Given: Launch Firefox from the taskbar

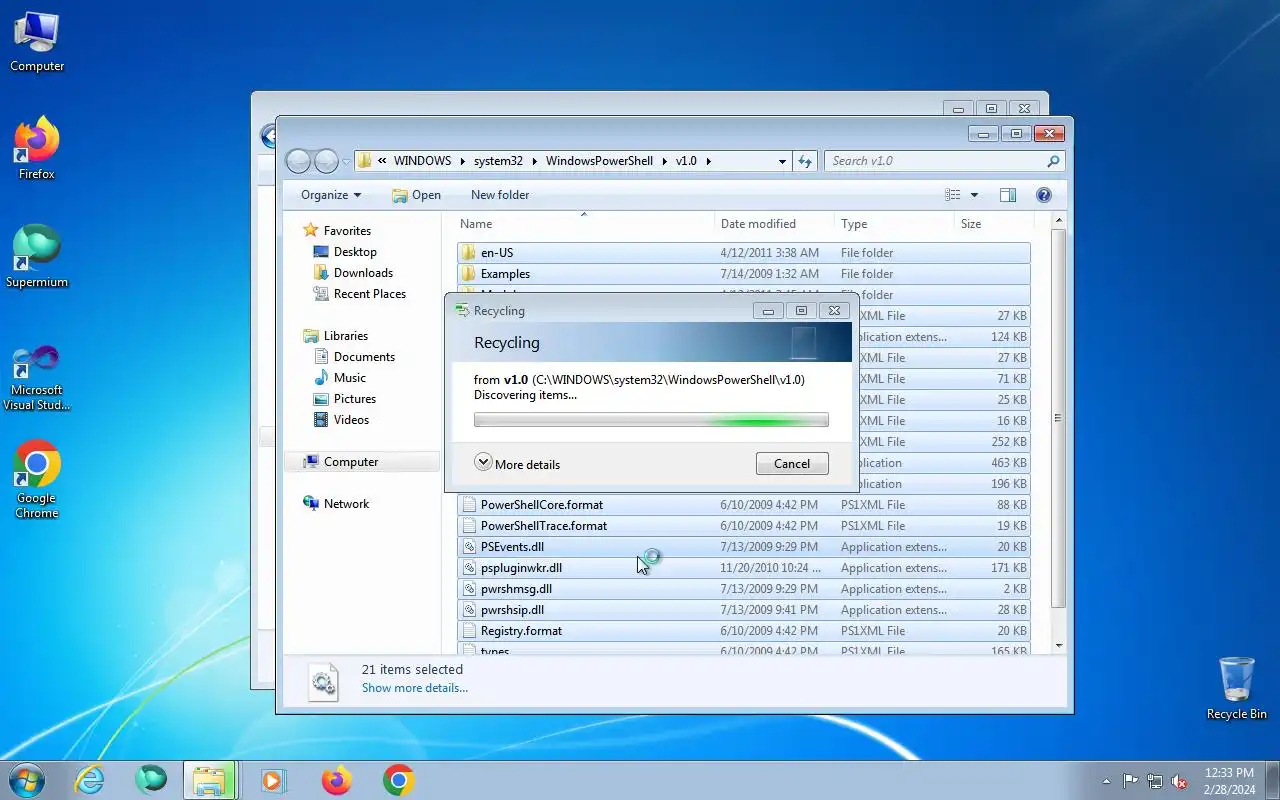Looking at the screenshot, I should 337,780.
